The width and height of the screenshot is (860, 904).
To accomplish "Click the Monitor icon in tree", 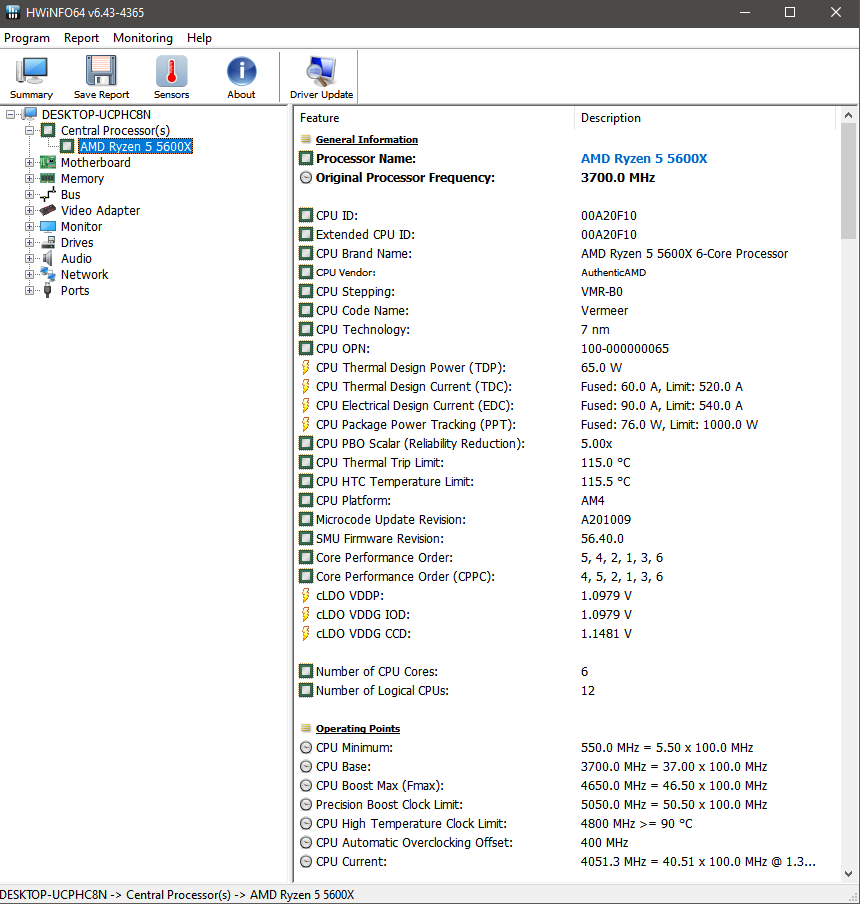I will point(48,227).
